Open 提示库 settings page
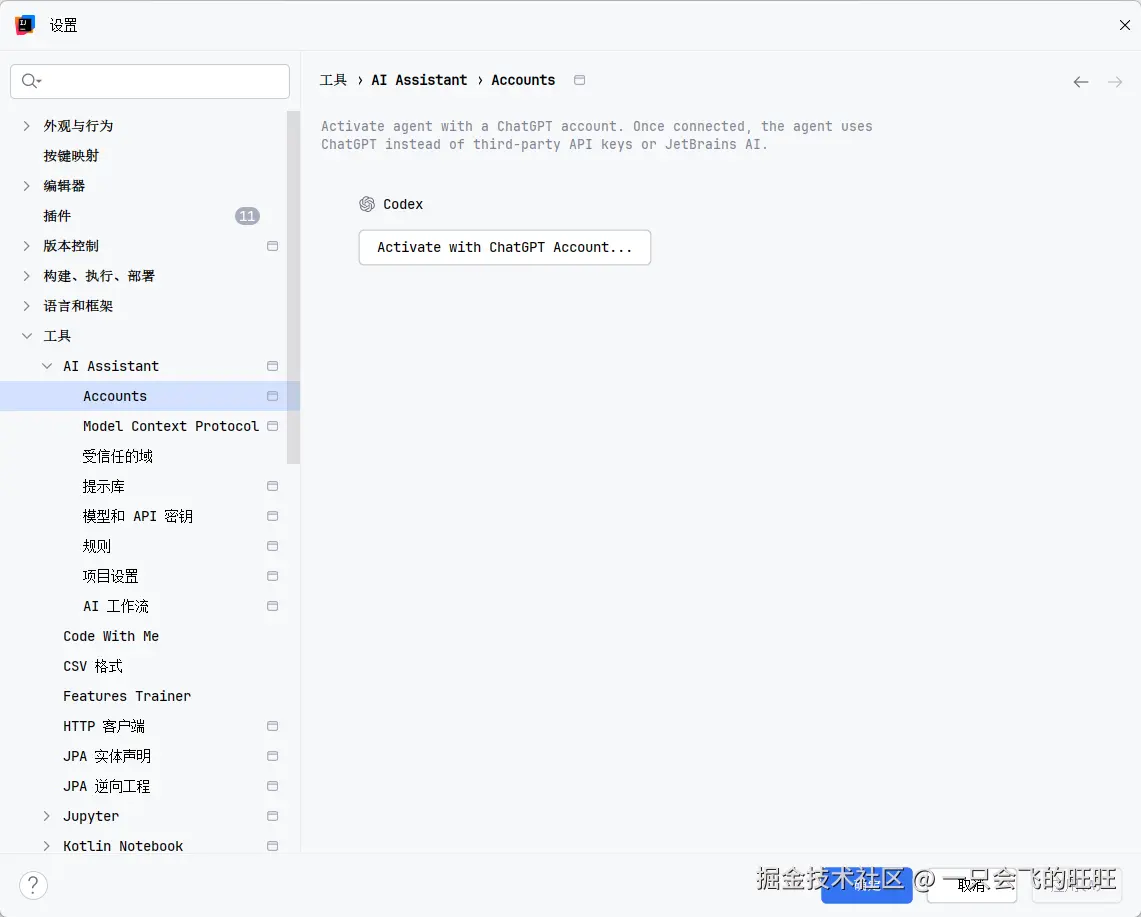 click(x=103, y=486)
